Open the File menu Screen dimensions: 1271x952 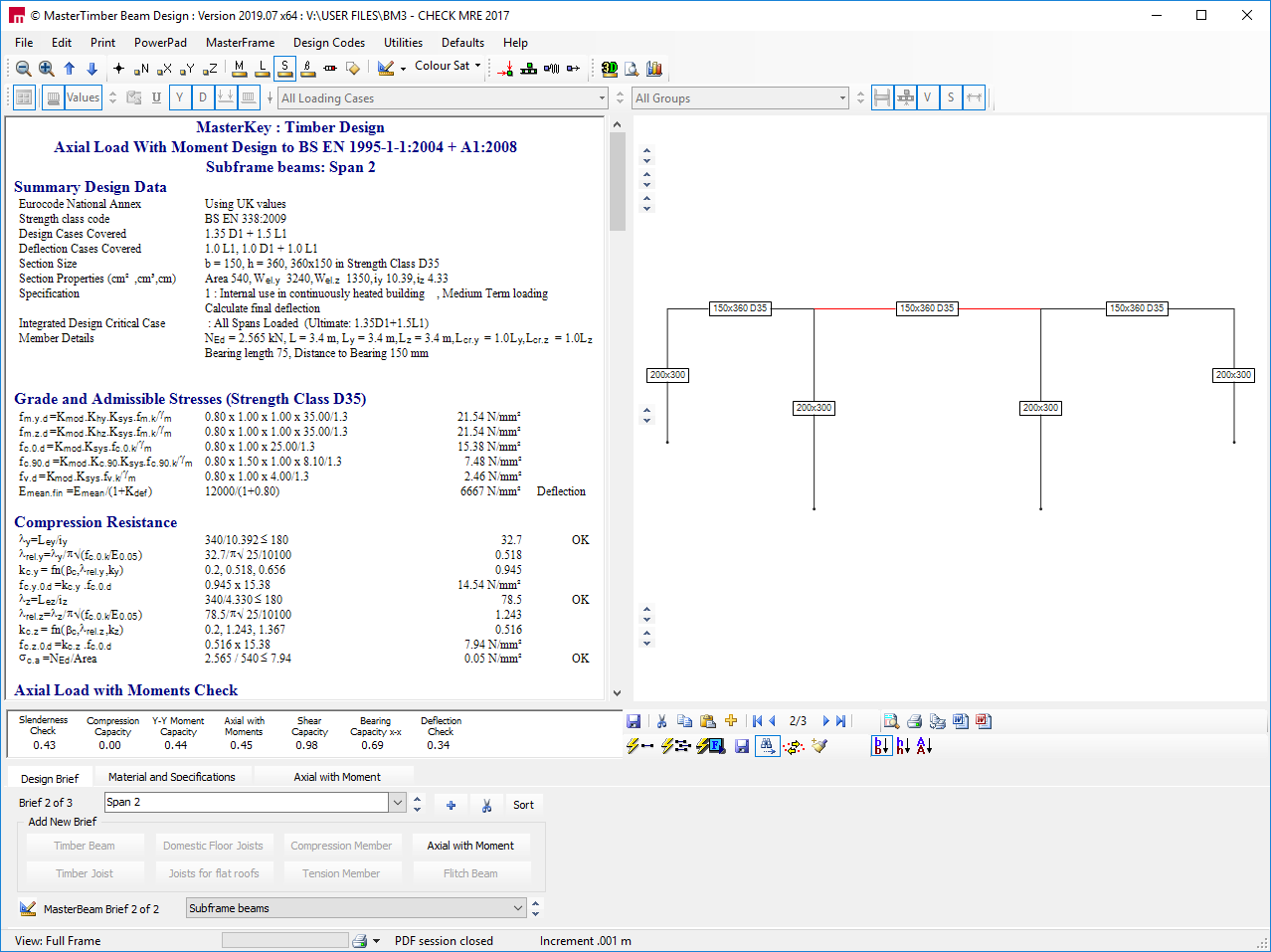pyautogui.click(x=24, y=43)
